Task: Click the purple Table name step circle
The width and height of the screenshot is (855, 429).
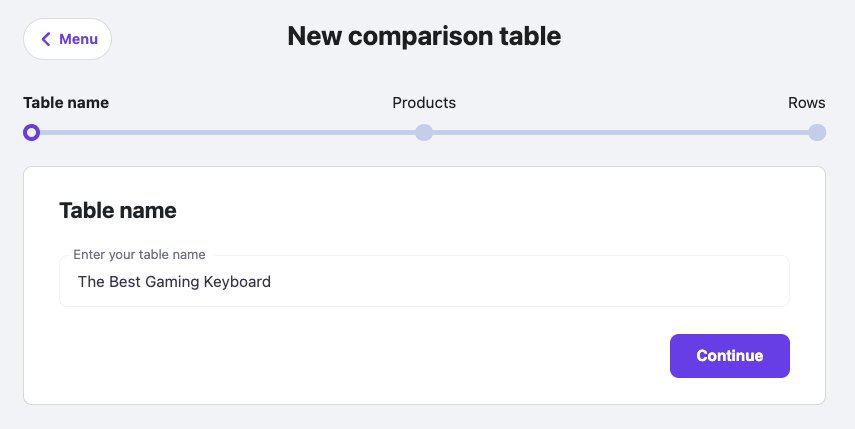Action: pos(32,132)
